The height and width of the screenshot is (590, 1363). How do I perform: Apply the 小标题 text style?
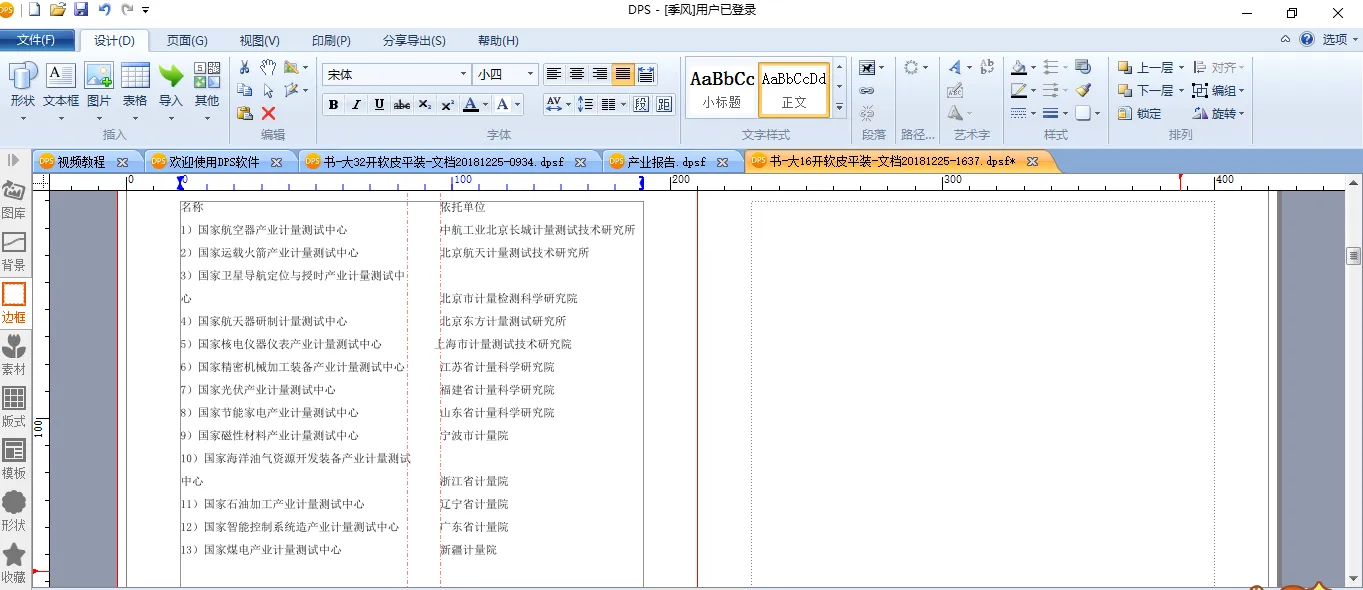point(722,88)
